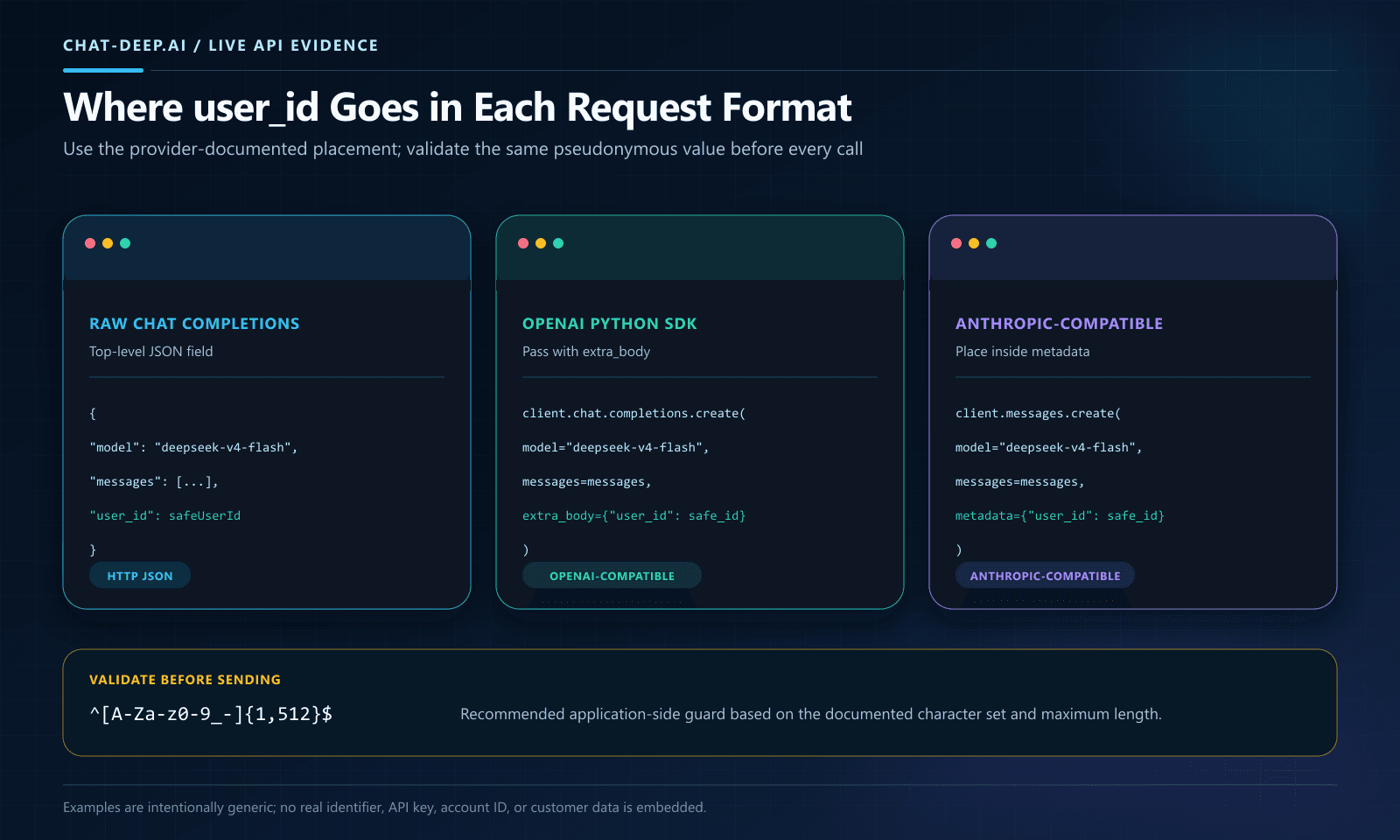Click the regex ^[A-Za-z0-9_-]{1,512}$
Image resolution: width=1400 pixels, height=840 pixels.
coord(211,714)
